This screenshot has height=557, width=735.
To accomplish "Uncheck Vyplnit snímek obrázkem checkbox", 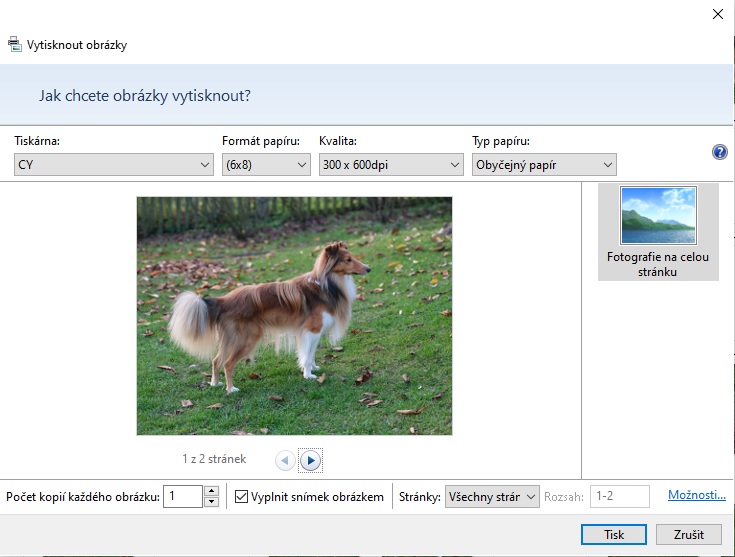I will [241, 496].
